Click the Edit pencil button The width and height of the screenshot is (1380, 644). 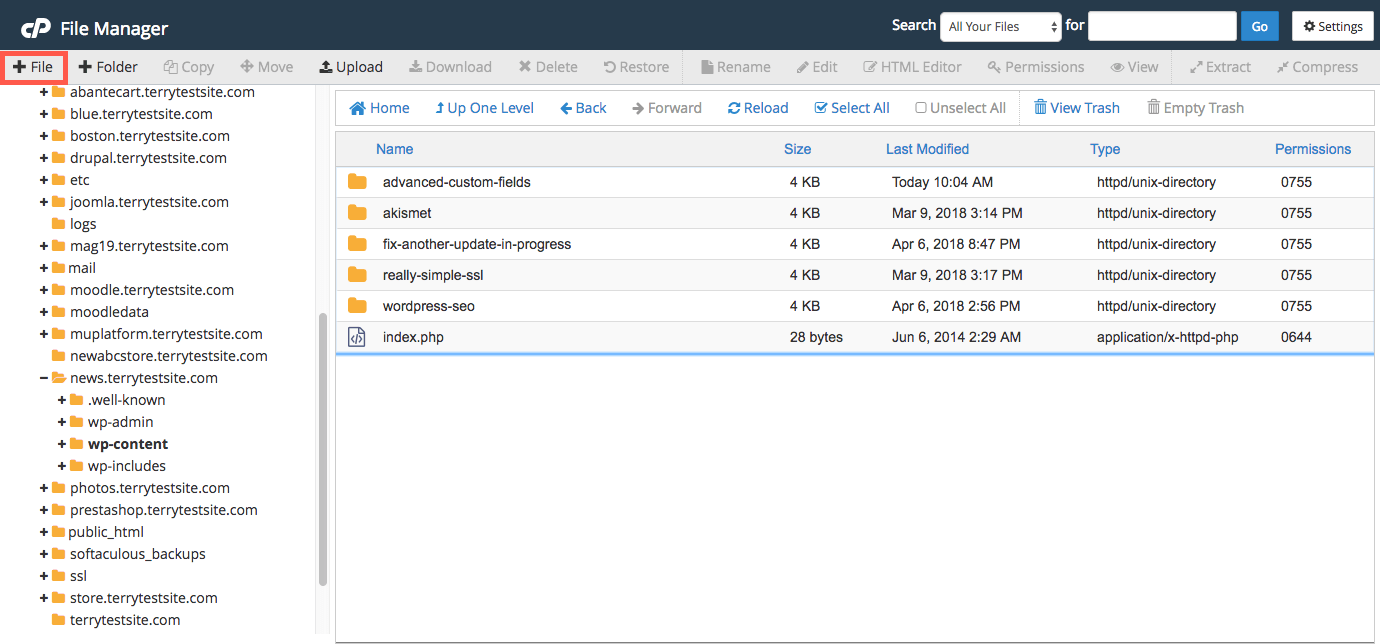click(817, 67)
